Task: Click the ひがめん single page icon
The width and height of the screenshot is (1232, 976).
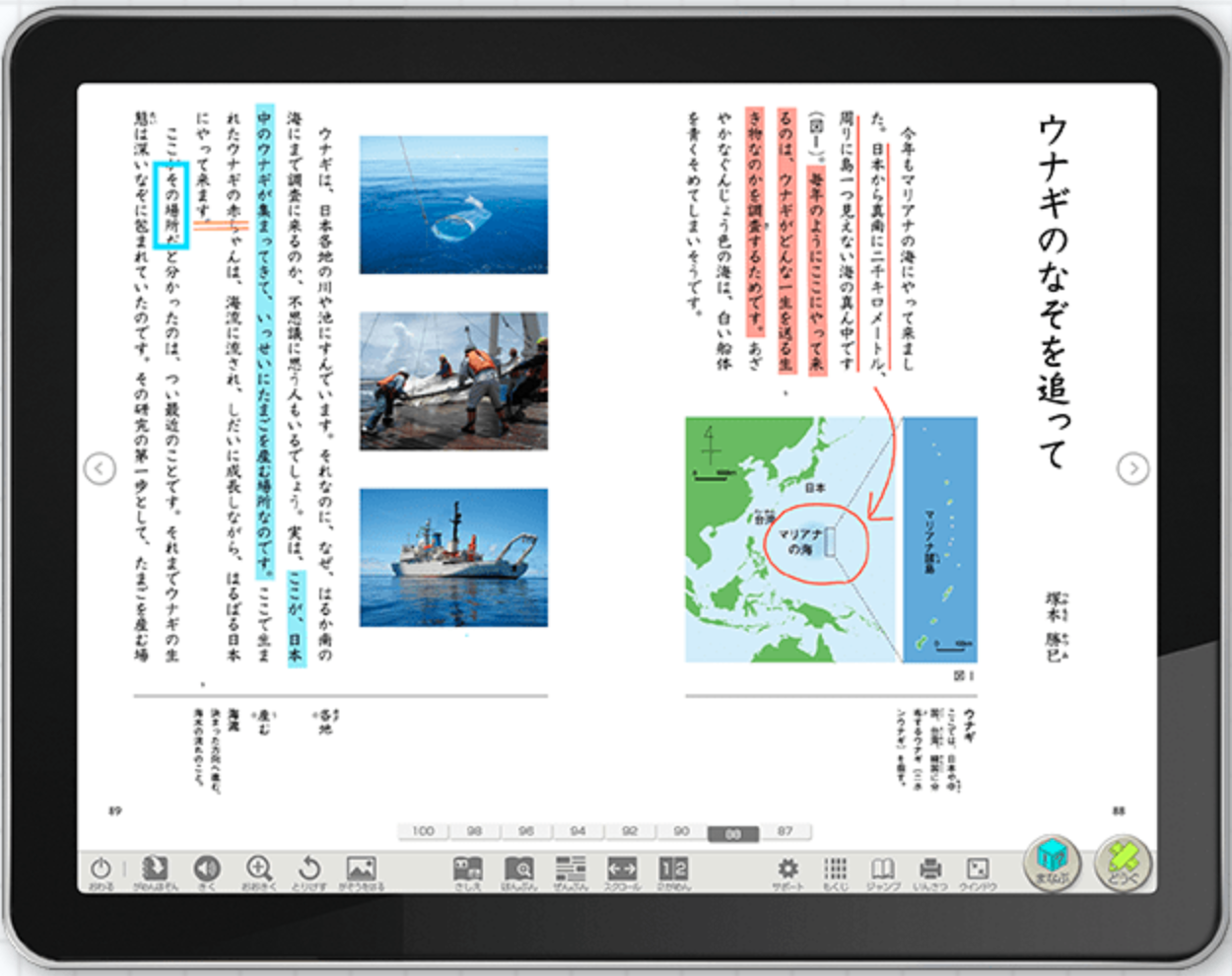Action: click(x=674, y=869)
